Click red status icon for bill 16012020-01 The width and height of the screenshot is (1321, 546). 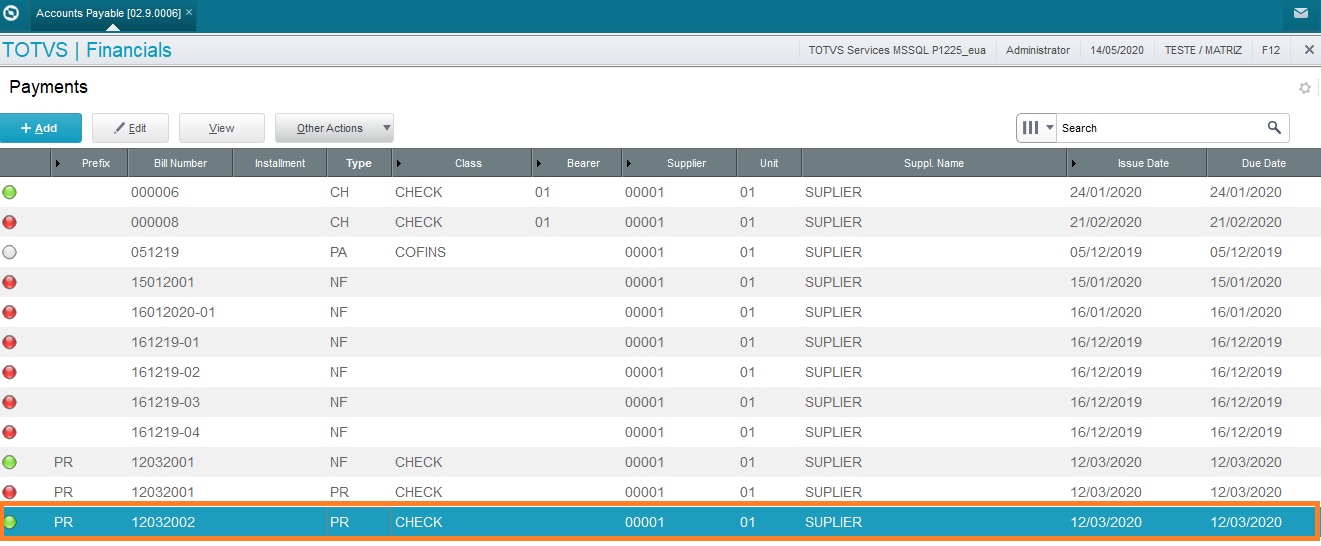tap(10, 312)
